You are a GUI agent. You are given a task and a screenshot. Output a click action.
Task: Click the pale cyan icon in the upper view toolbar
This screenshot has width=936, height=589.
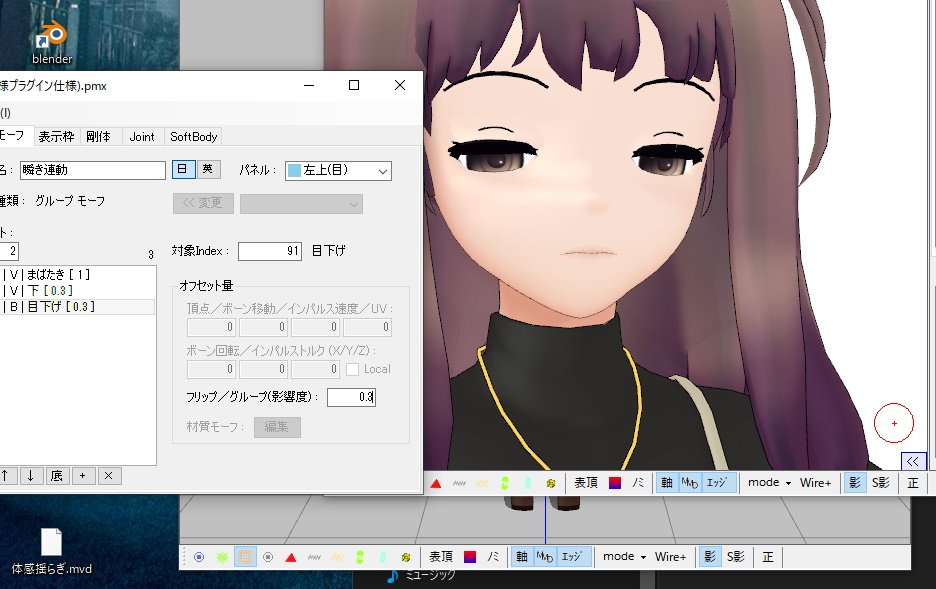[528, 483]
